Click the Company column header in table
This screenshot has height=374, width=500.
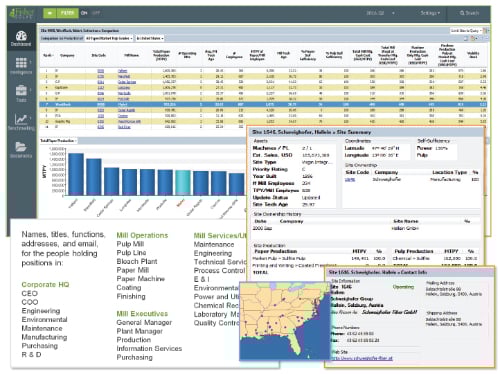click(x=67, y=55)
